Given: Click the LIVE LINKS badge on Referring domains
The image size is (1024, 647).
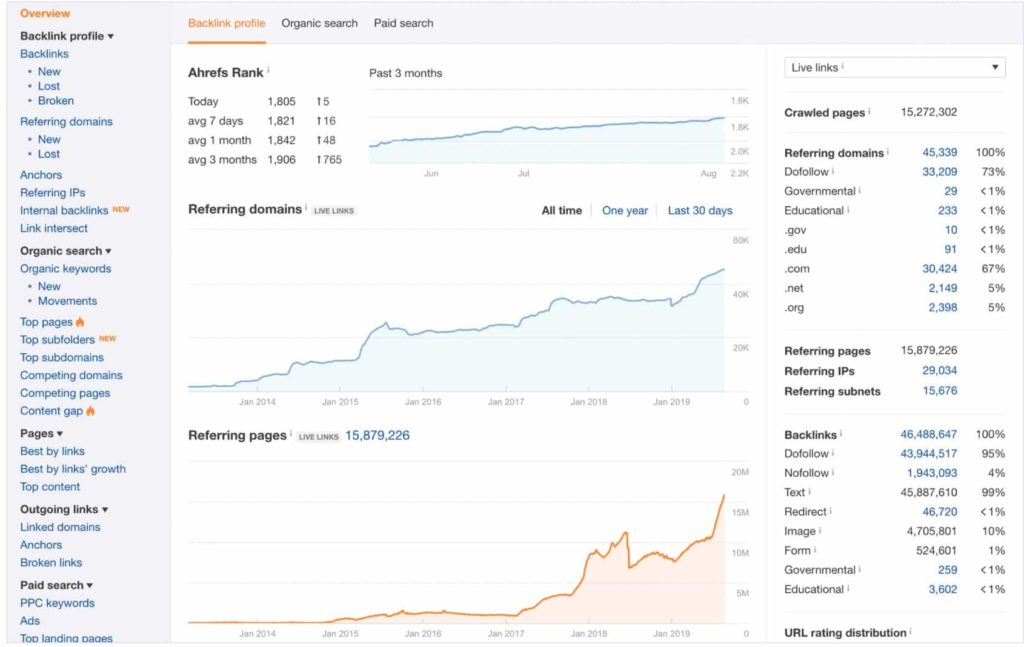Looking at the screenshot, I should [x=332, y=211].
